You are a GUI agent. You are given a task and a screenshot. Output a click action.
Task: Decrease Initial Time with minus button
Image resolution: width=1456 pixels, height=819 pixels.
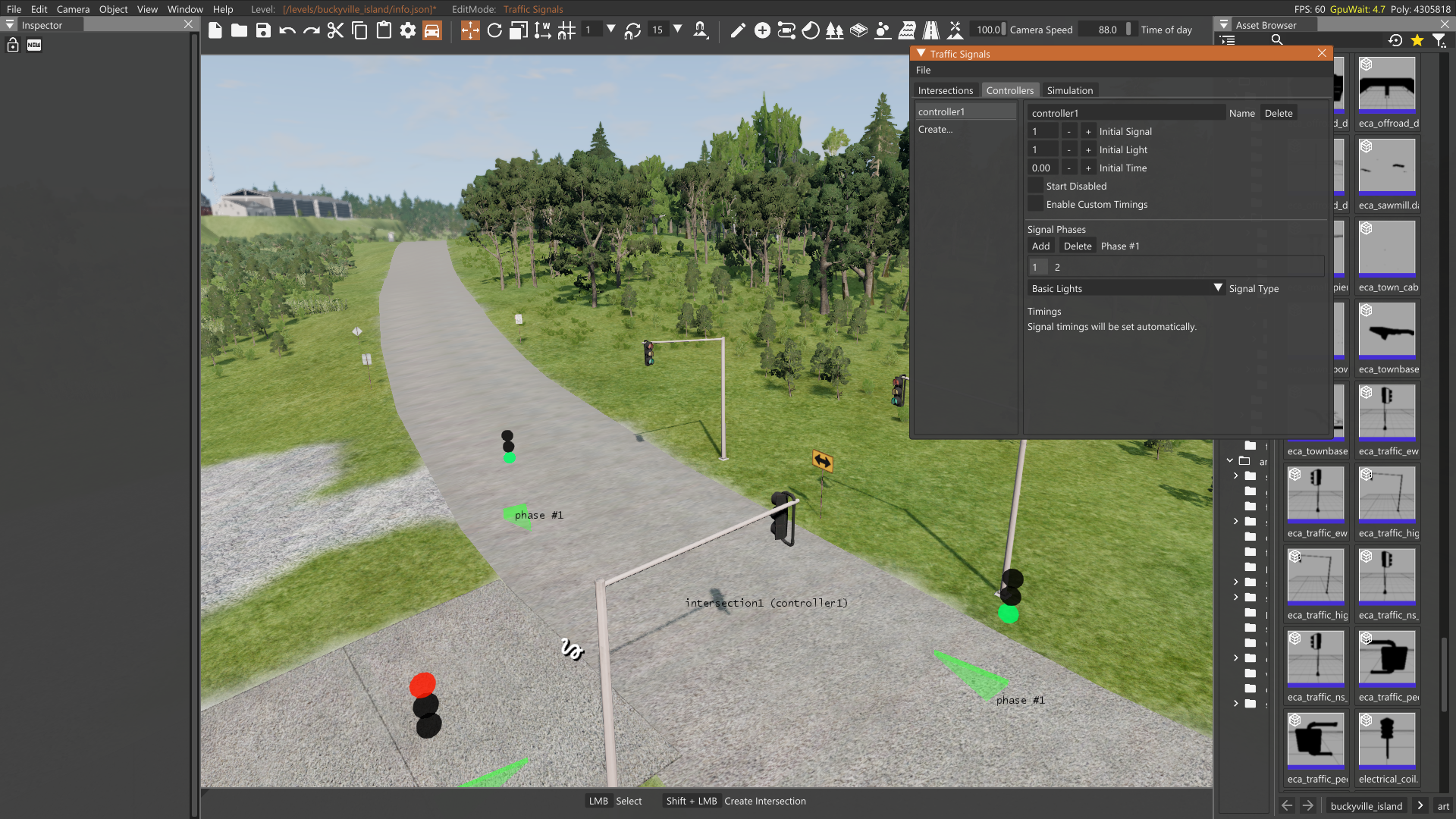1069,168
